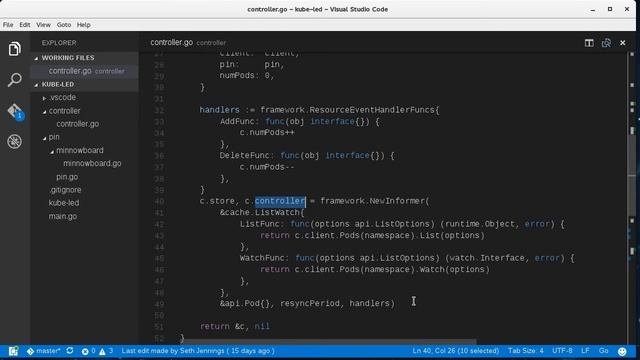Open the Git source control icon

(15, 111)
